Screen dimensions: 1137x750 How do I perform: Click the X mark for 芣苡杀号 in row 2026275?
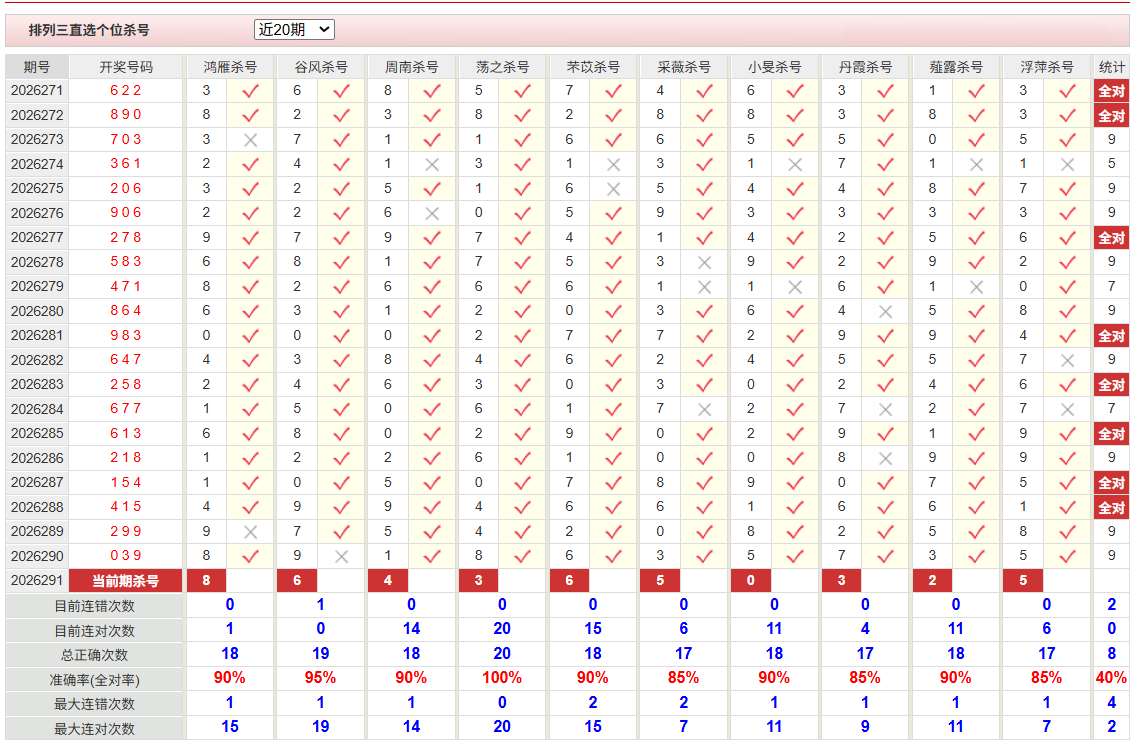pos(613,189)
